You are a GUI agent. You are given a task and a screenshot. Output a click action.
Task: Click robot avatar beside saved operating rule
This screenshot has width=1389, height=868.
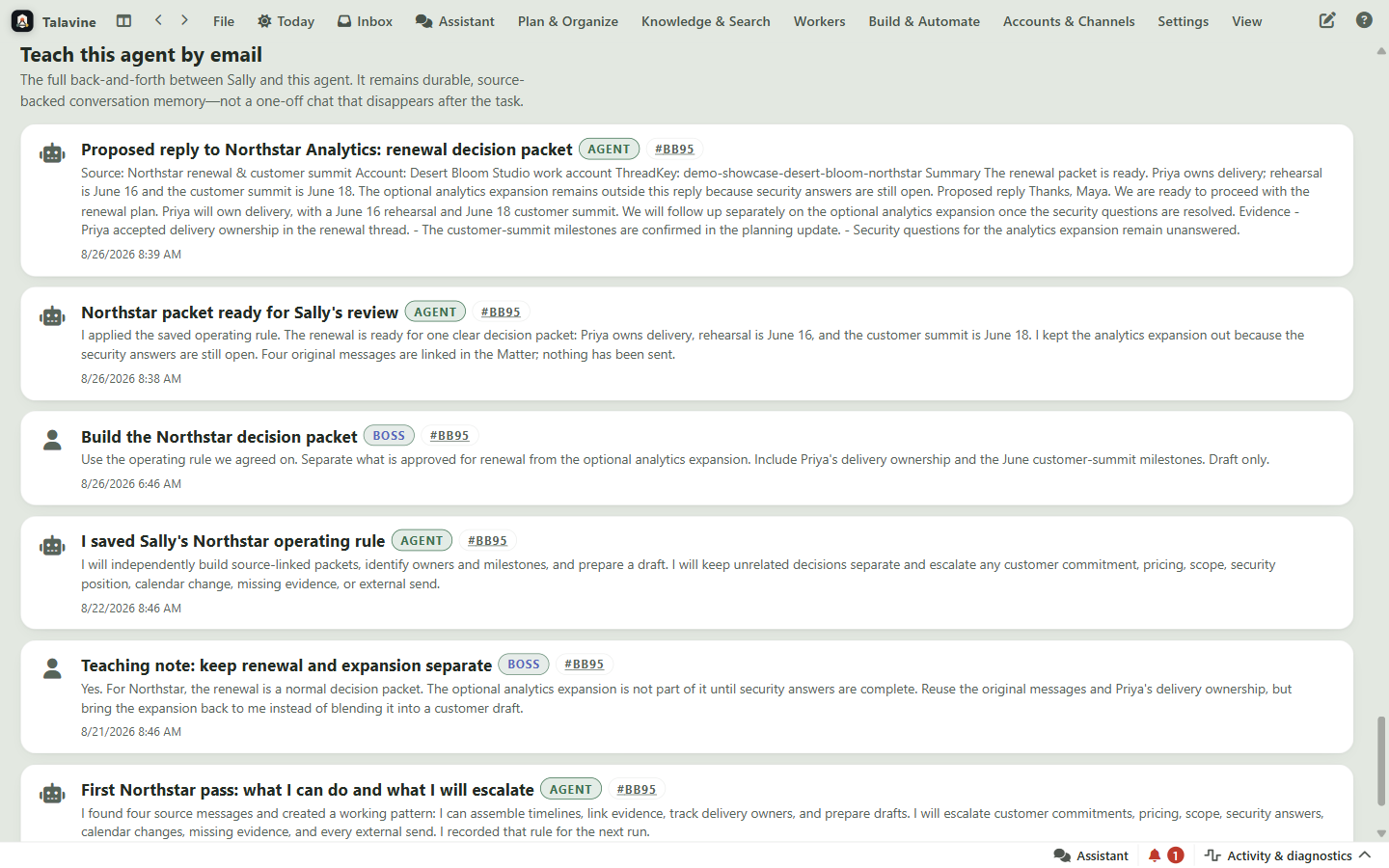click(x=52, y=546)
